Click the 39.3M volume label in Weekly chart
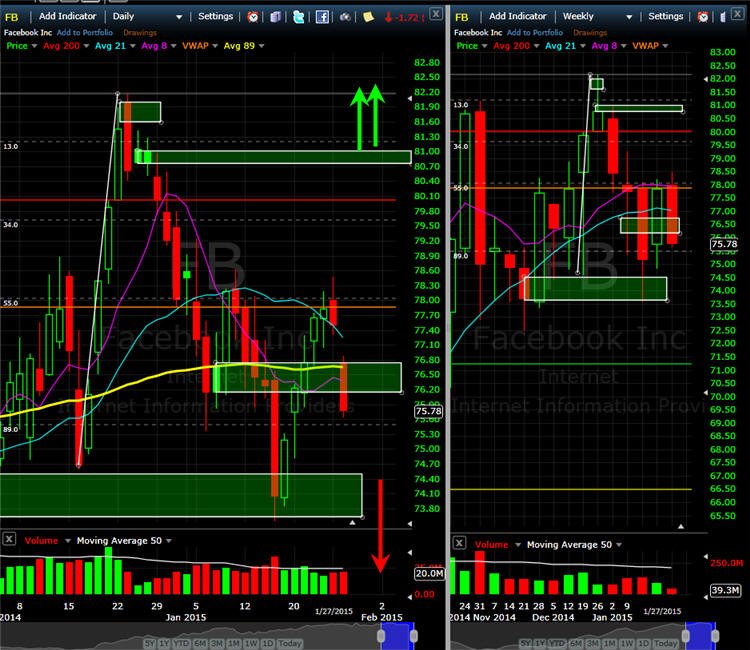The image size is (750, 650). (725, 590)
